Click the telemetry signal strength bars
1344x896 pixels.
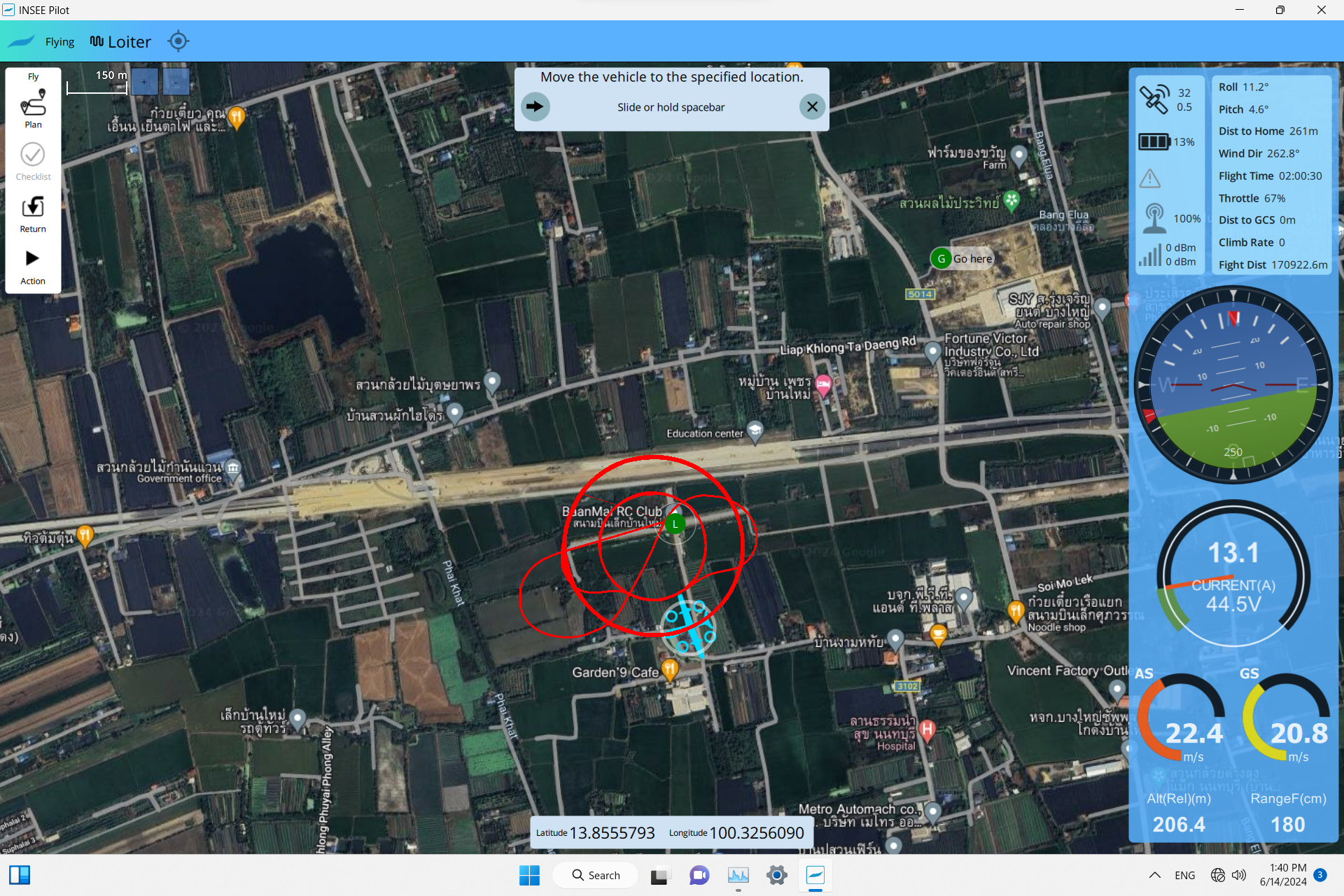click(1149, 255)
